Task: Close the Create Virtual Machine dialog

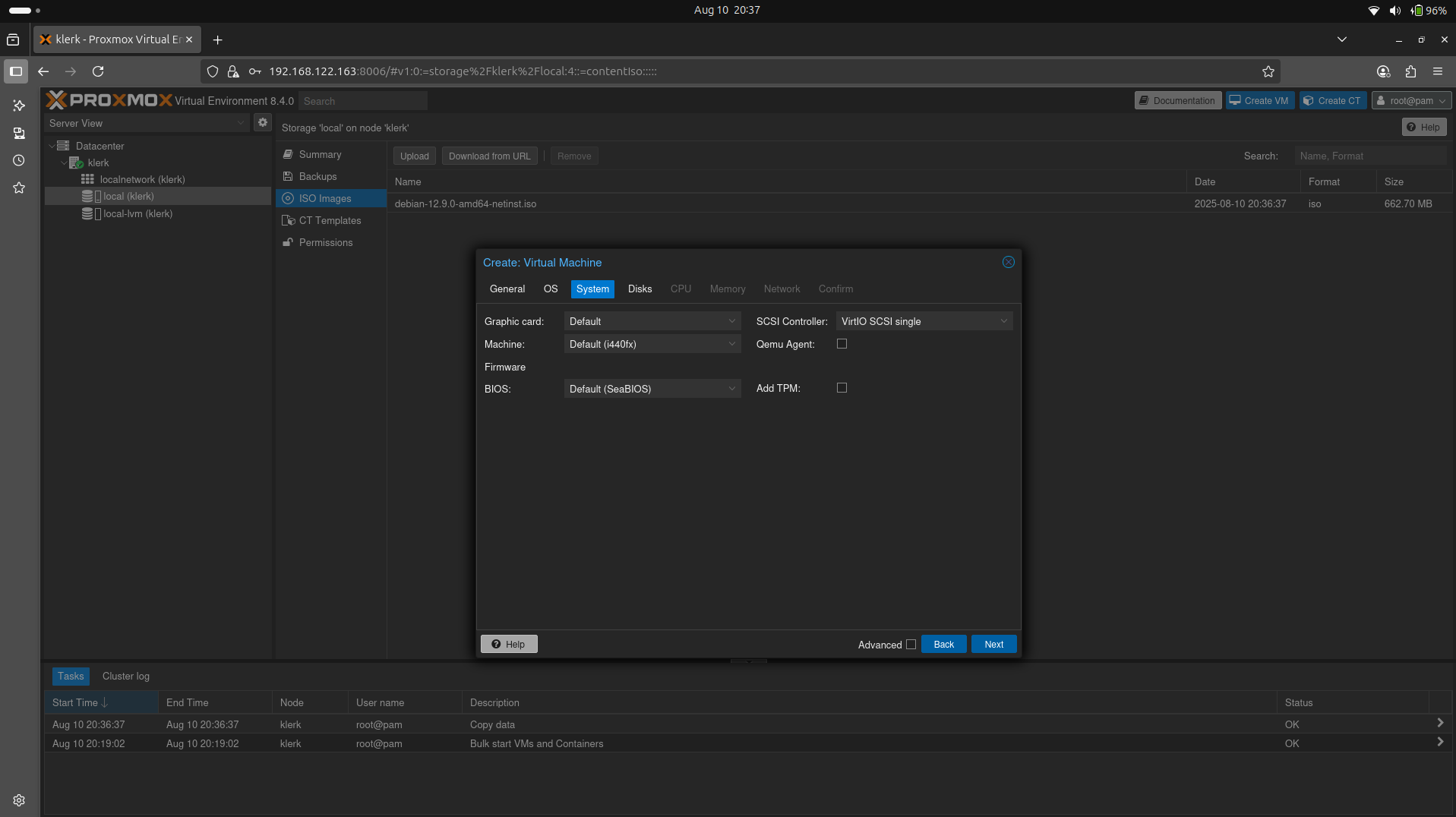Action: pos(1008,262)
